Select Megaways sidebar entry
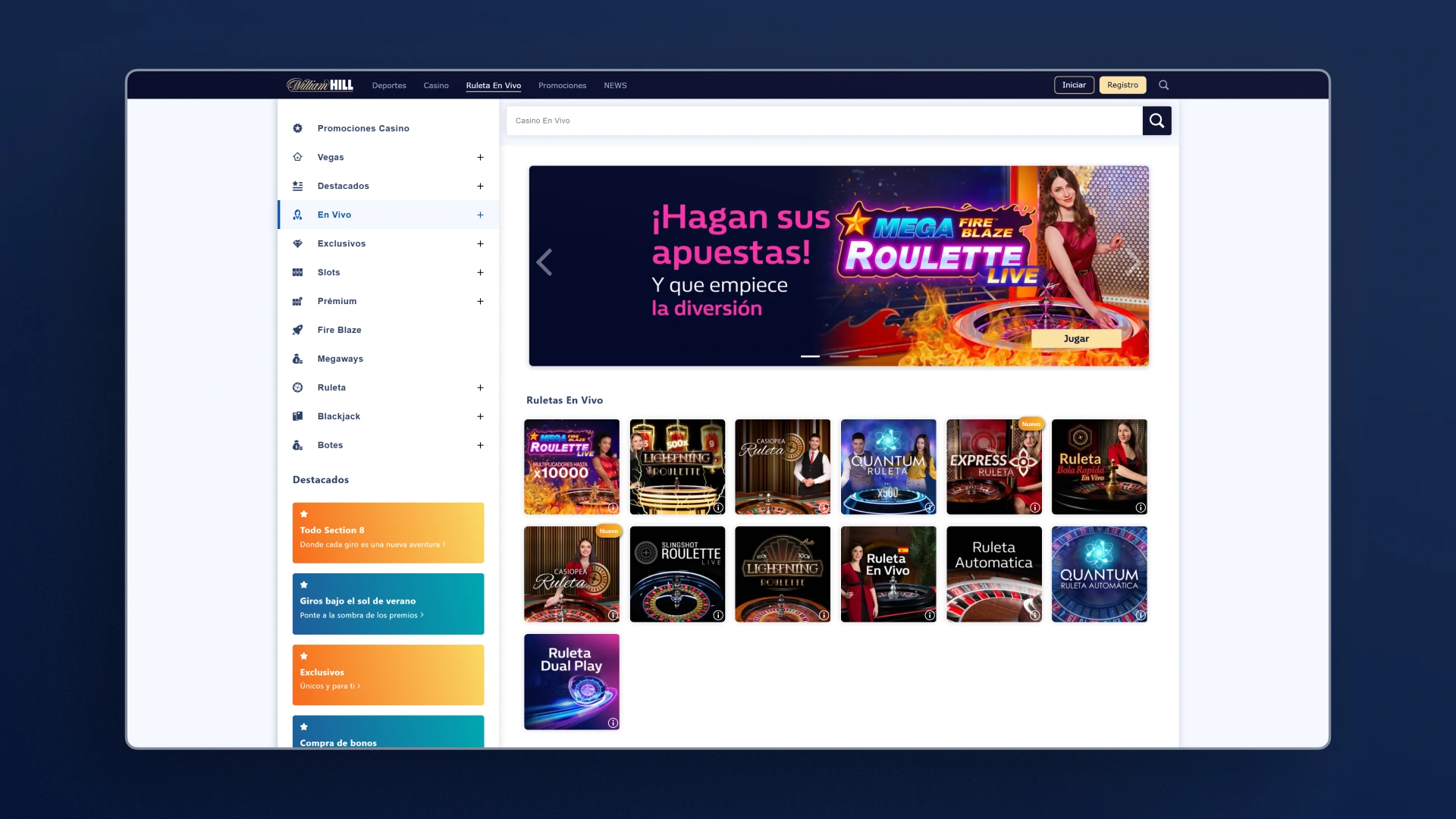This screenshot has width=1456, height=819. tap(388, 359)
